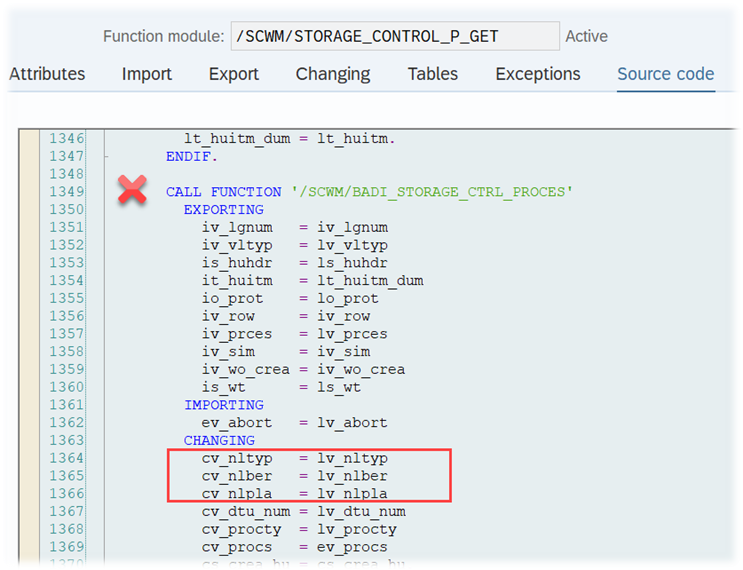The width and height of the screenshot is (743, 570).
Task: Click the Function module label
Action: (163, 36)
